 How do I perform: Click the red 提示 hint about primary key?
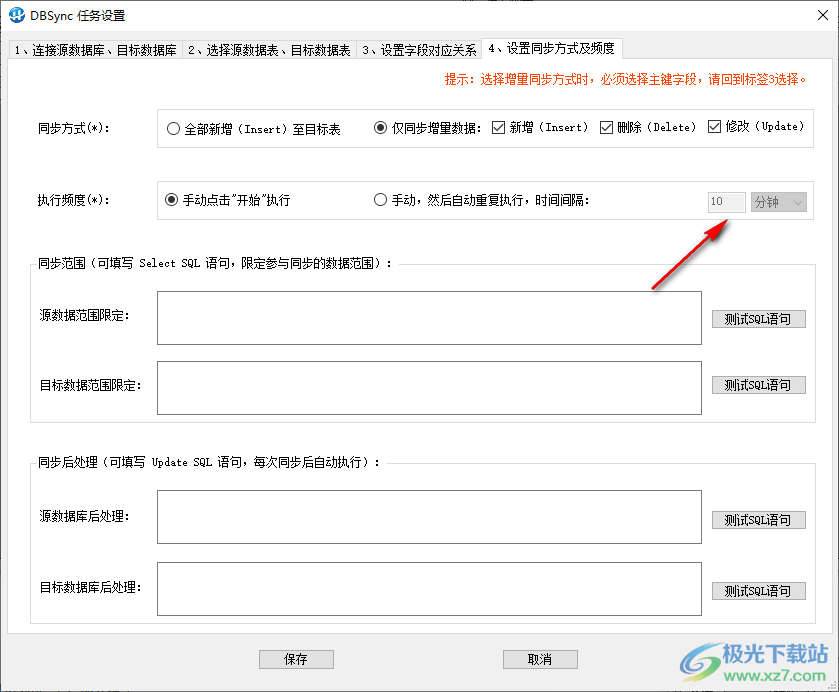(626, 80)
